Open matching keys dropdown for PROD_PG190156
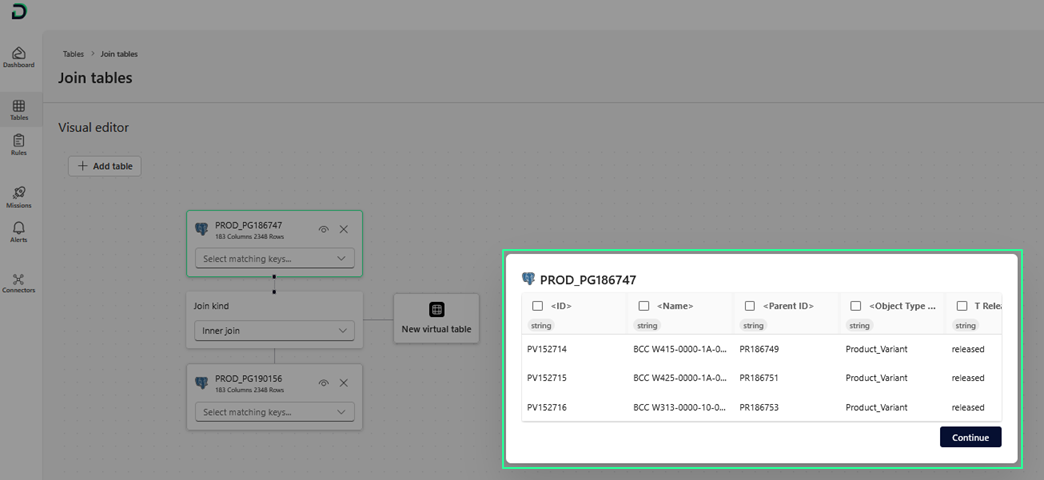 274,412
